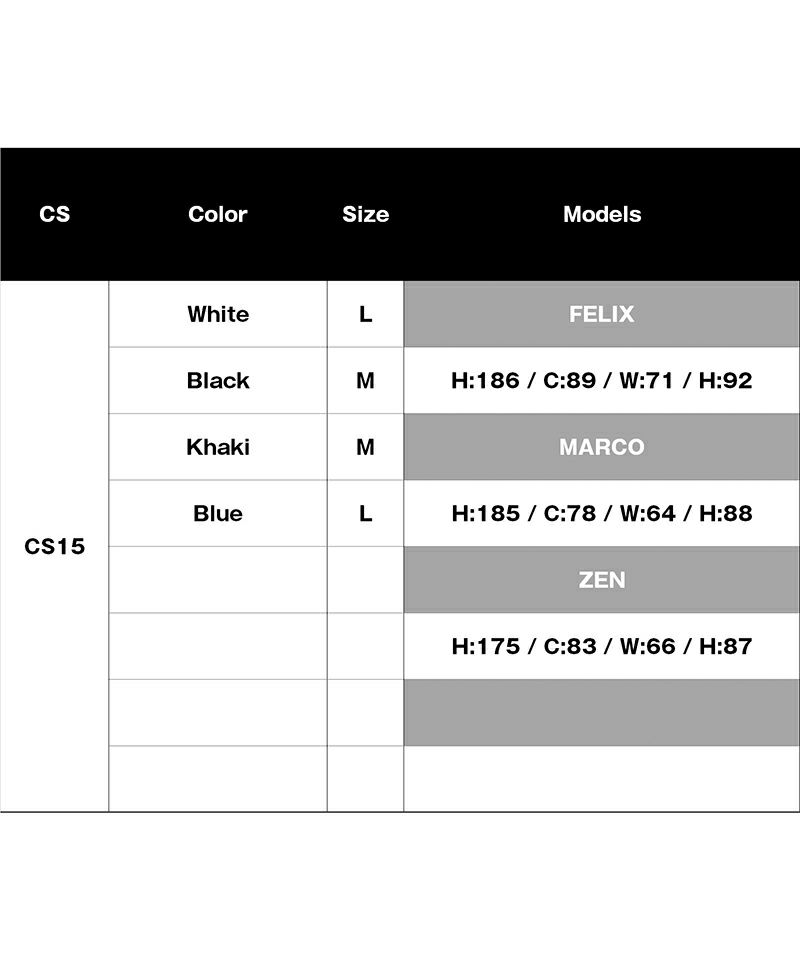This screenshot has height=960, width=800.
Task: Click the Size column header
Action: [365, 214]
